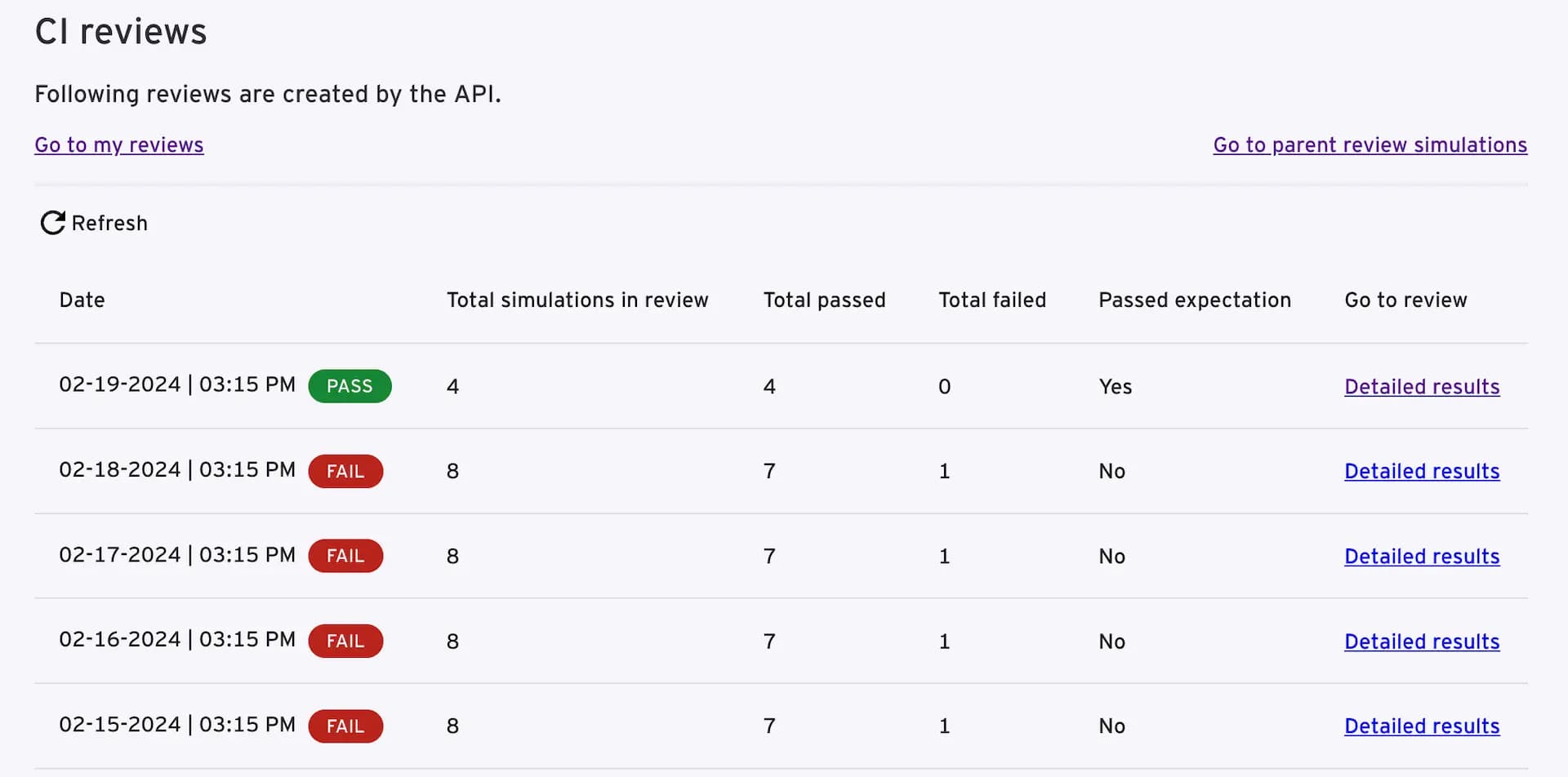
Task: Click the FAIL badge on 02-16-2024 row
Action: point(345,642)
